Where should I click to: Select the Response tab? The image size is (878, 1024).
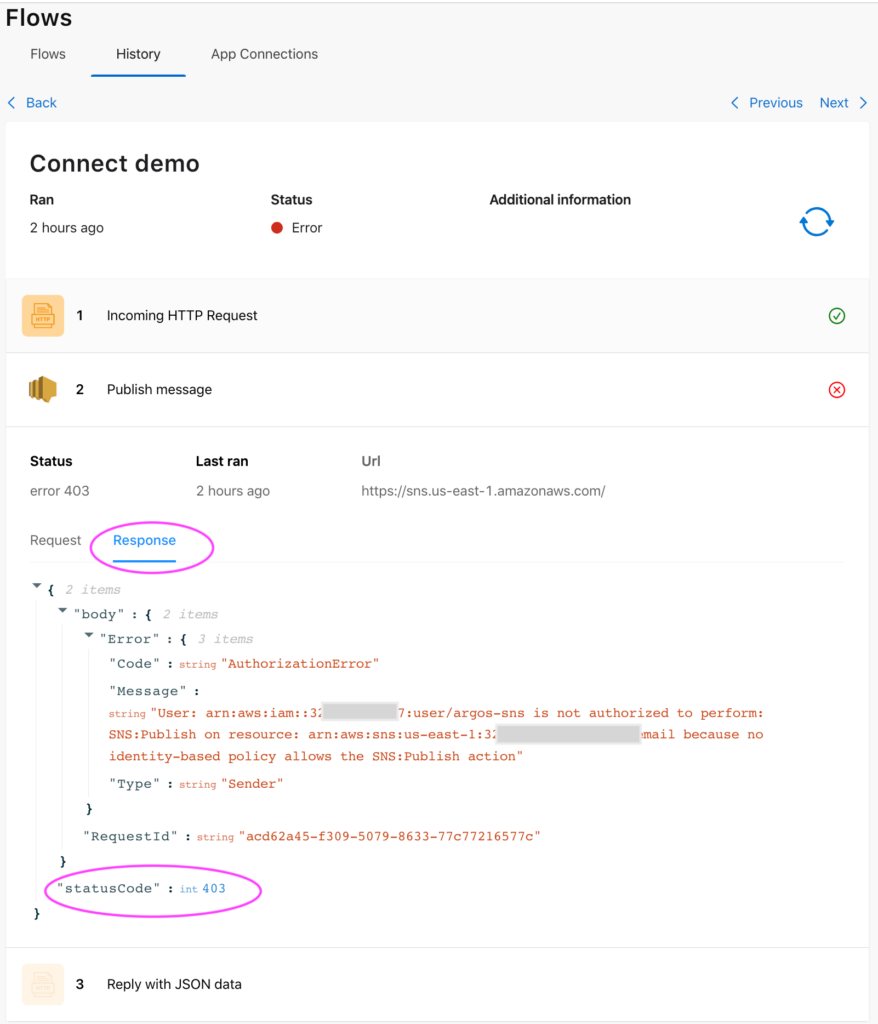[144, 540]
